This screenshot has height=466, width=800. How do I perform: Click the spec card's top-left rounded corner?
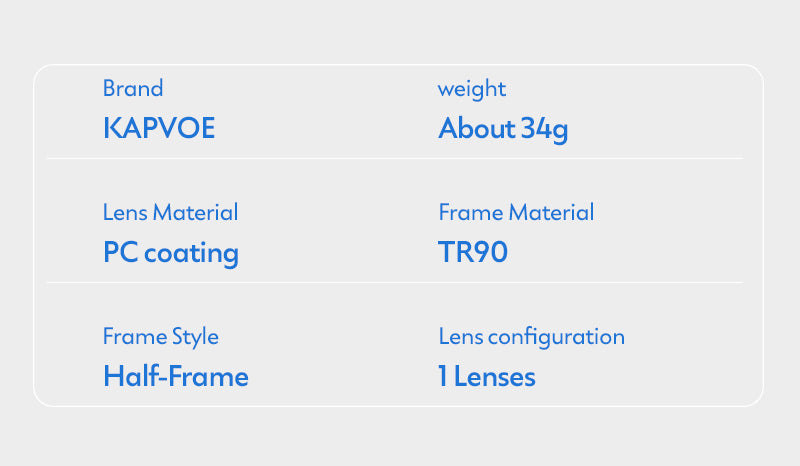click(x=40, y=72)
